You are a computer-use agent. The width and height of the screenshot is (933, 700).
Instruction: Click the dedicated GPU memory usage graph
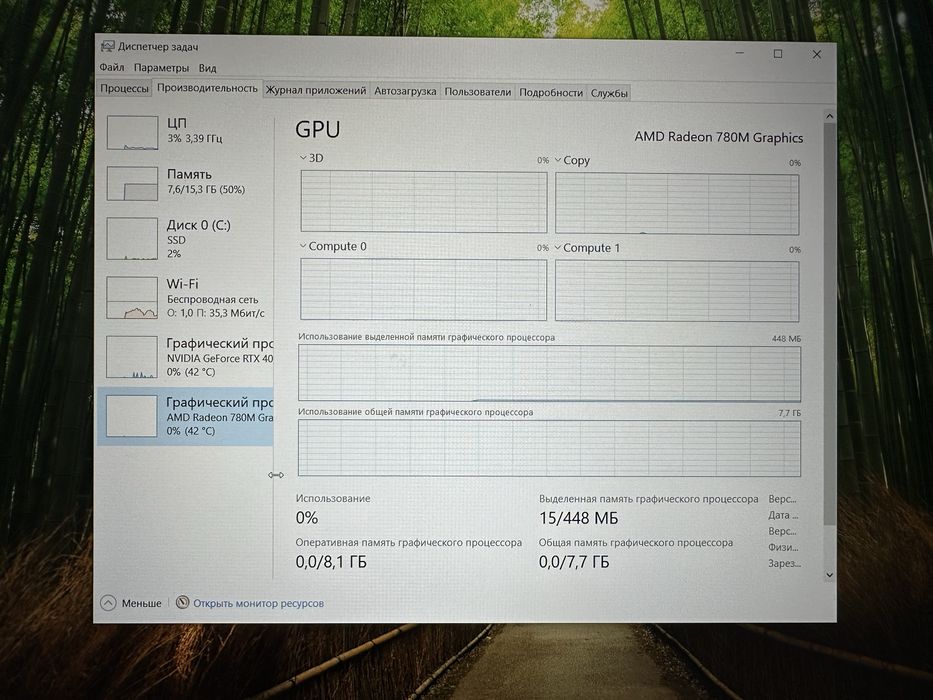[549, 373]
